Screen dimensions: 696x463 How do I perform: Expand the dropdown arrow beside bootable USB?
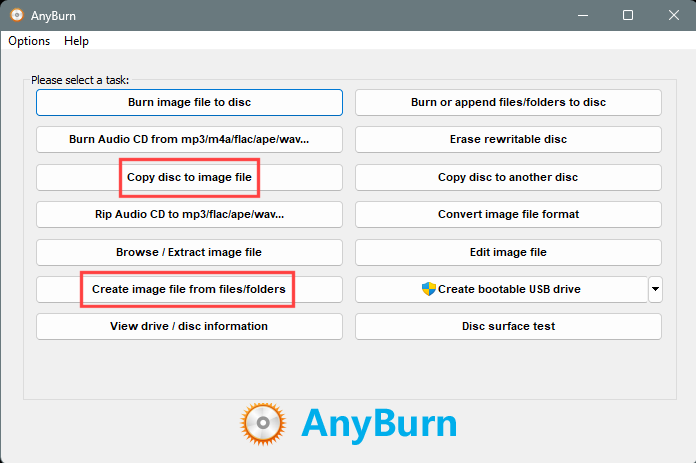tap(655, 289)
